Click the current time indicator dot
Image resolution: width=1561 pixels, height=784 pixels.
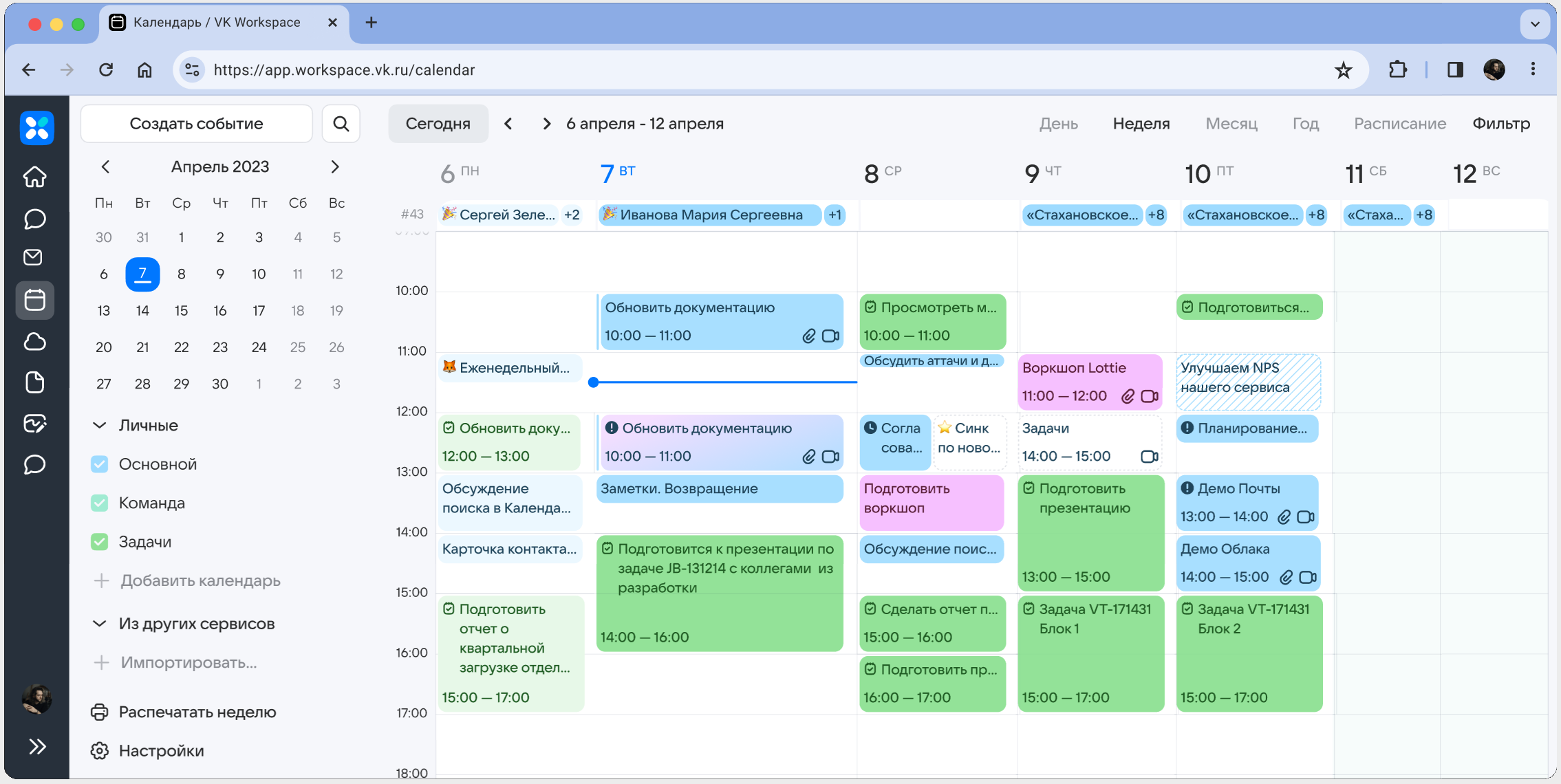coord(594,382)
